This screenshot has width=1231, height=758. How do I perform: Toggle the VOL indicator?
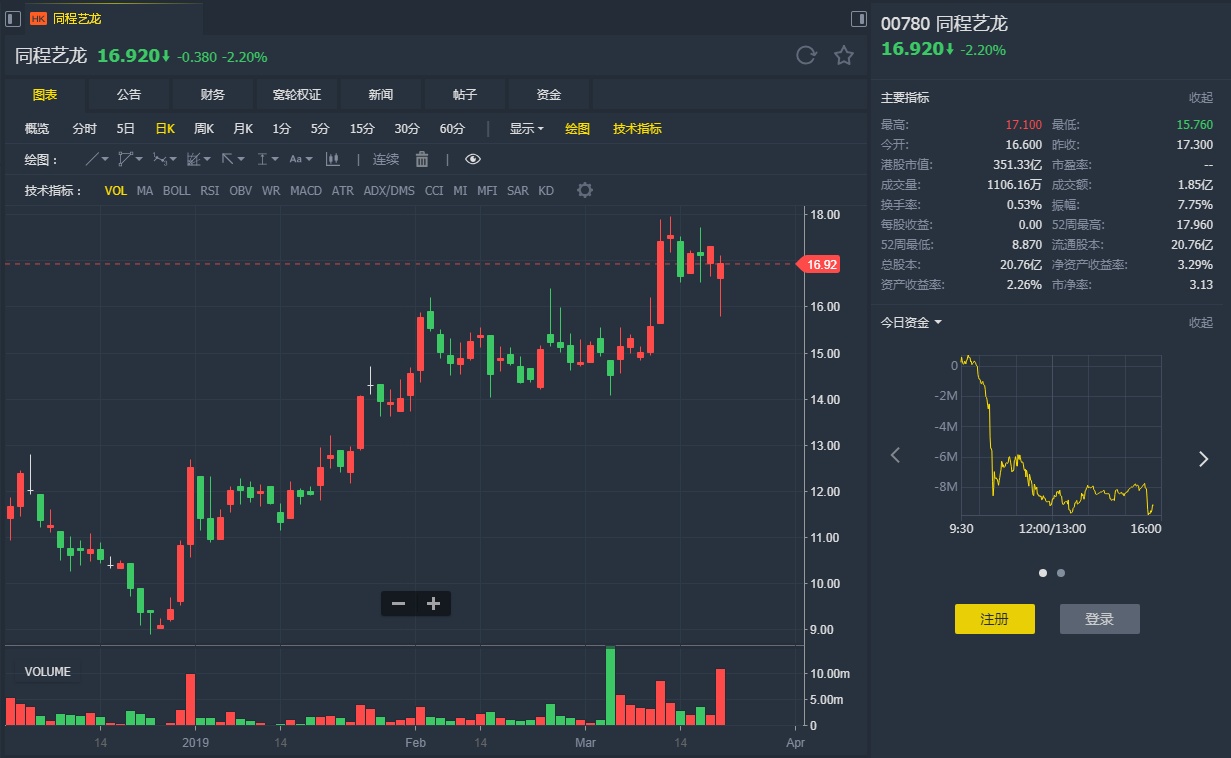pos(116,190)
